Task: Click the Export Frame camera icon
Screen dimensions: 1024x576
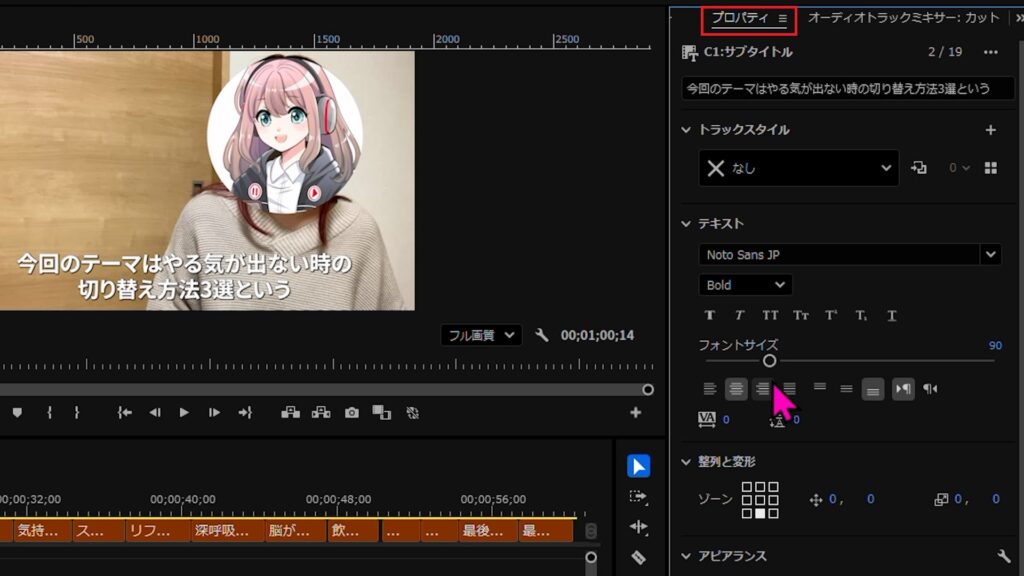Action: 352,413
